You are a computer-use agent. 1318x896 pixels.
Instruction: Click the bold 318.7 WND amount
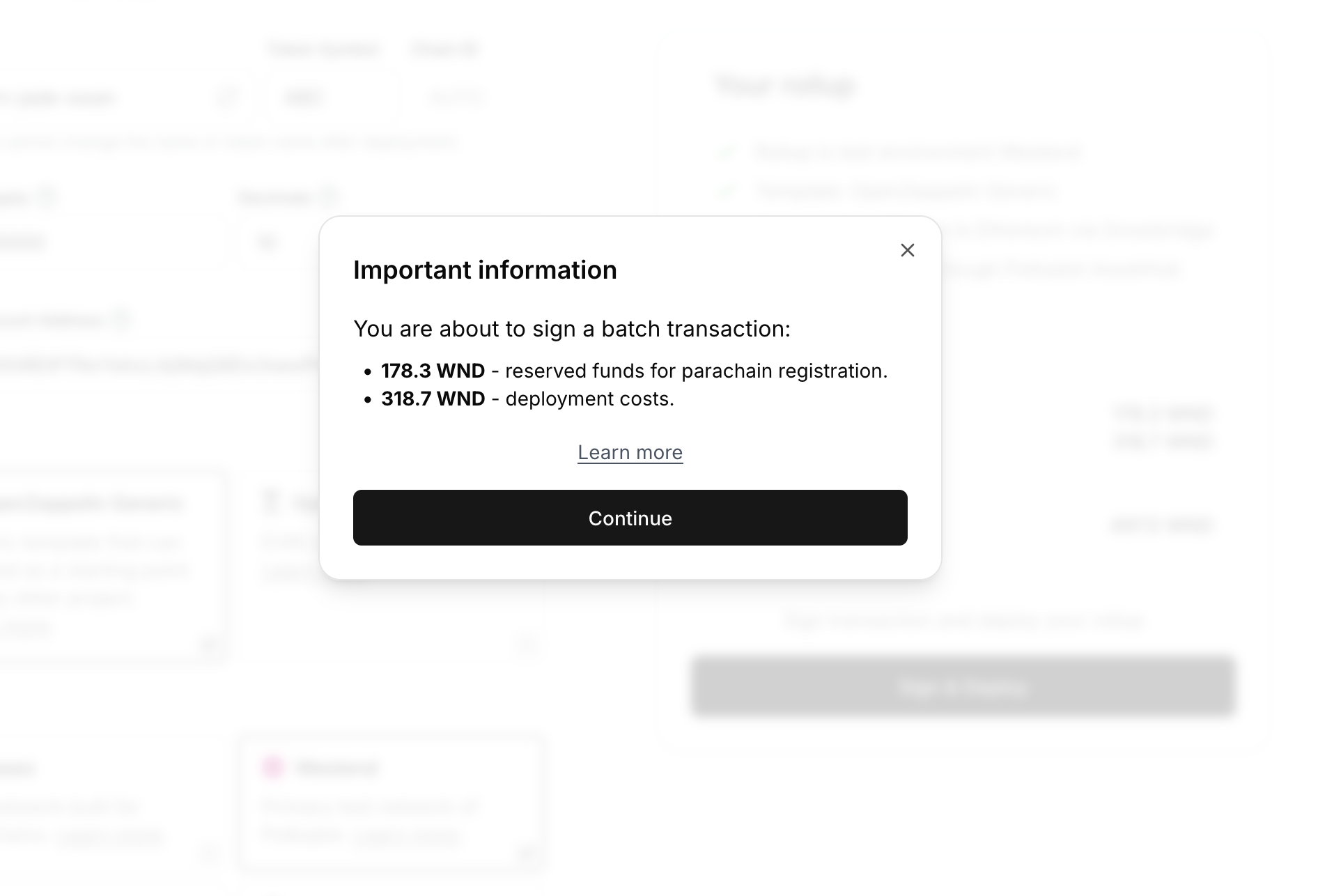click(433, 399)
